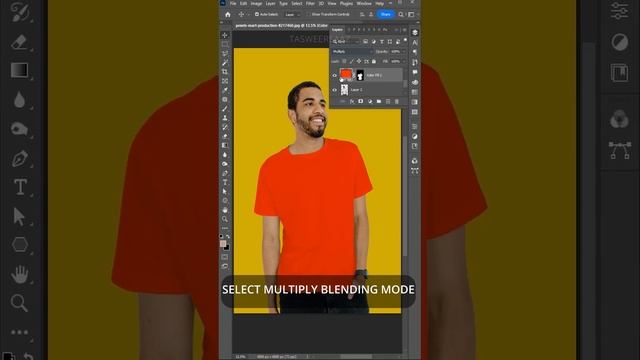The height and width of the screenshot is (360, 640).
Task: Expand the Opacity slider arrow
Action: (x=404, y=52)
